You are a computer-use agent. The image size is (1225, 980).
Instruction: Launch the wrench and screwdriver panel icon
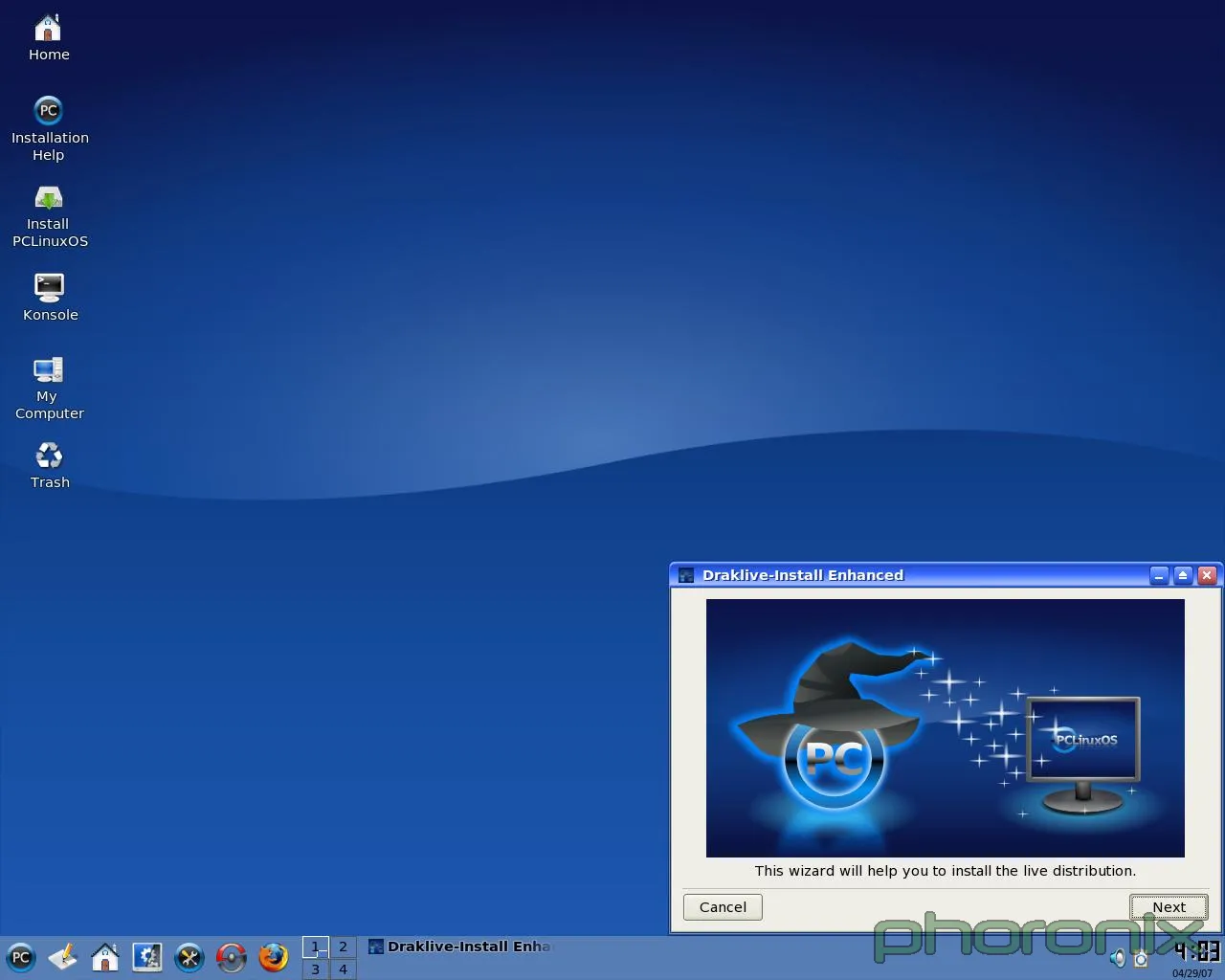189,957
